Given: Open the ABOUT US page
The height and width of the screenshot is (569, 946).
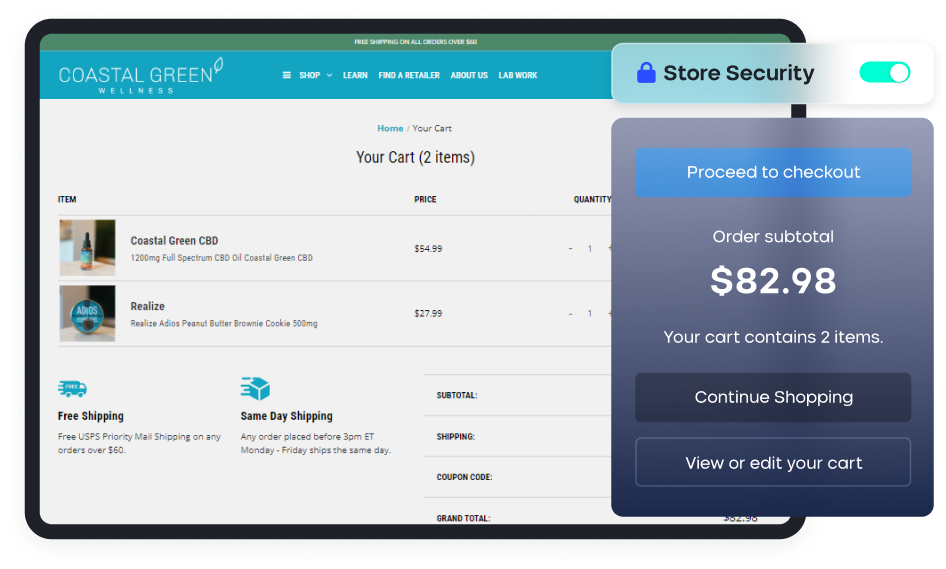Looking at the screenshot, I should [x=469, y=75].
